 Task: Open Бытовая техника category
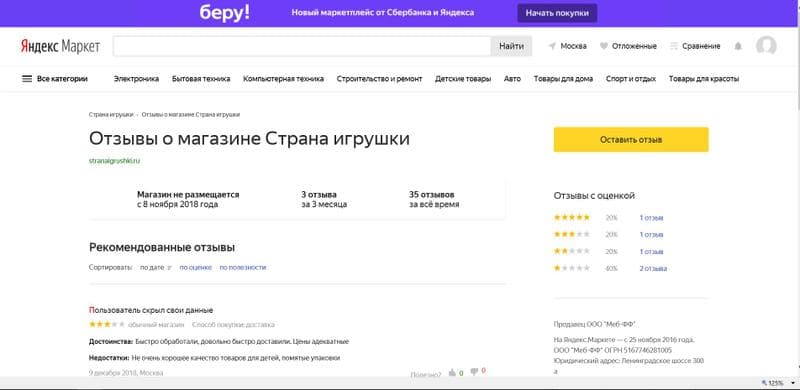click(x=201, y=79)
